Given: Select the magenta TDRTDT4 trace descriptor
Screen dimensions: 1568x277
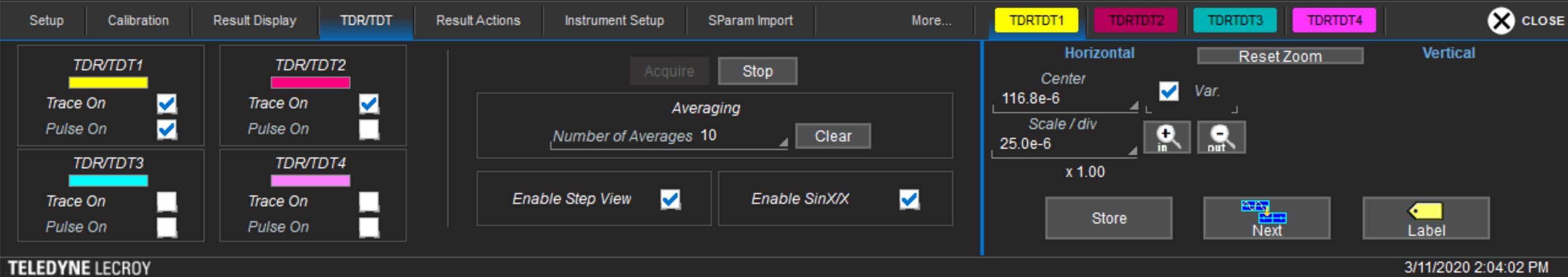Looking at the screenshot, I should pos(1334,20).
